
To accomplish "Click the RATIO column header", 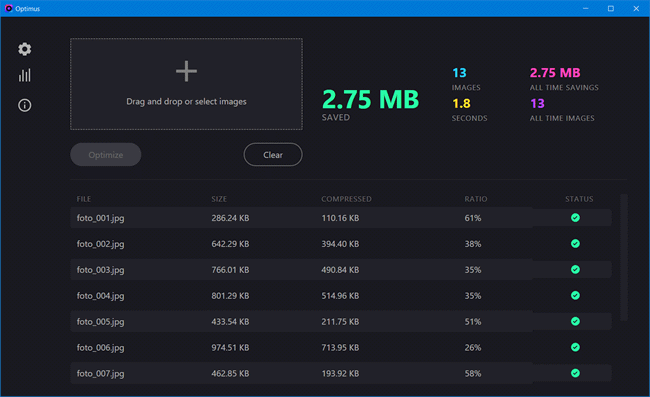I will [475, 199].
